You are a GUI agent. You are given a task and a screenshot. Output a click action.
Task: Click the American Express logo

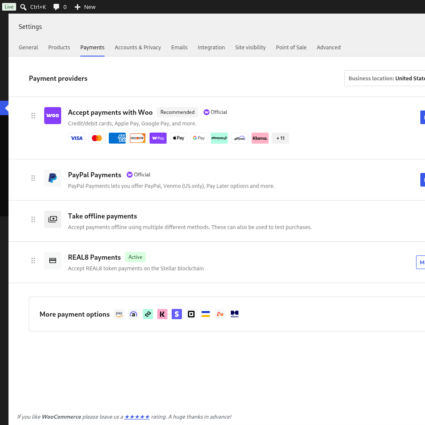tap(117, 138)
